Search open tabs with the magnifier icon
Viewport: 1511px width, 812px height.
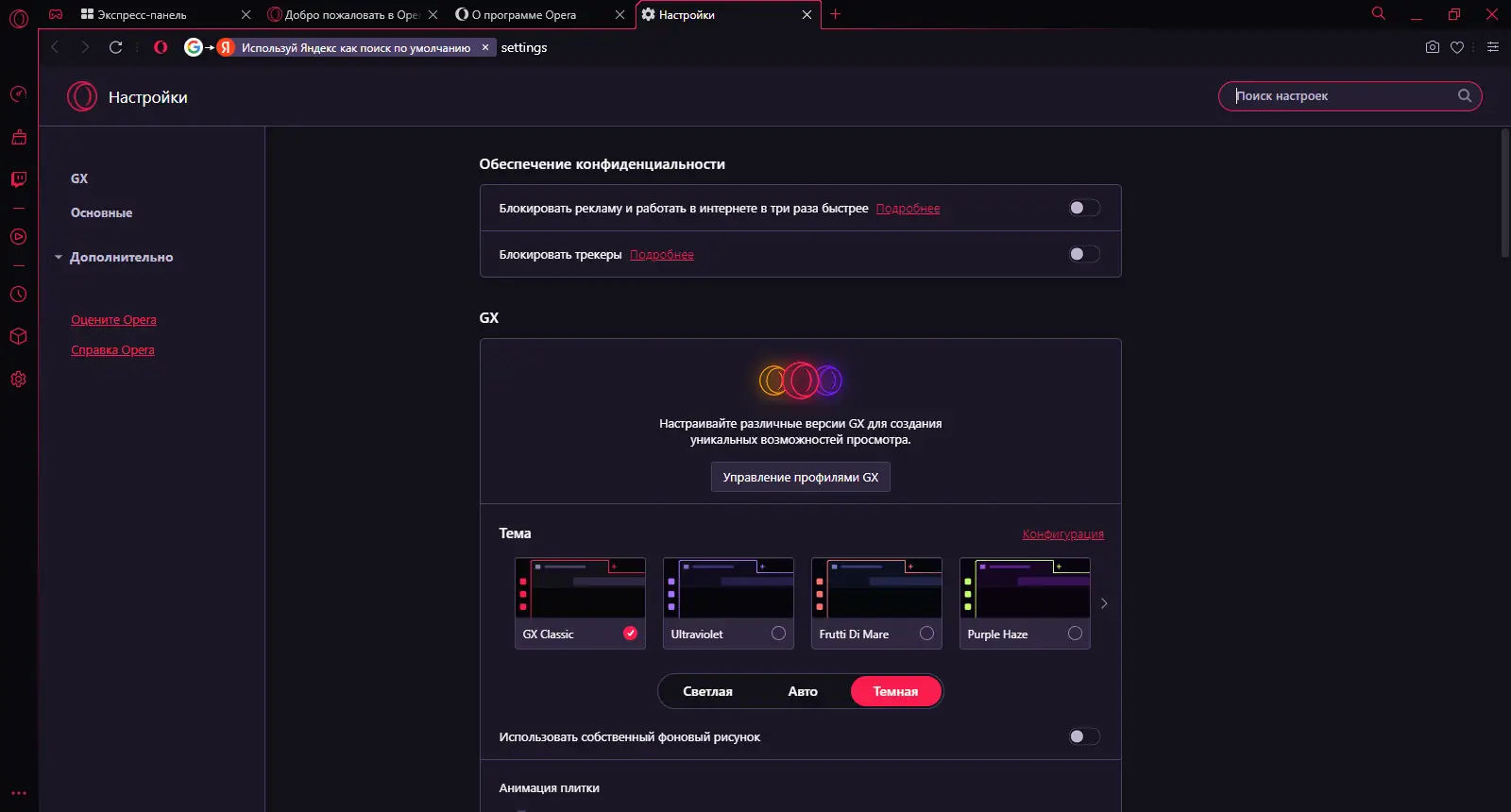[1379, 13]
